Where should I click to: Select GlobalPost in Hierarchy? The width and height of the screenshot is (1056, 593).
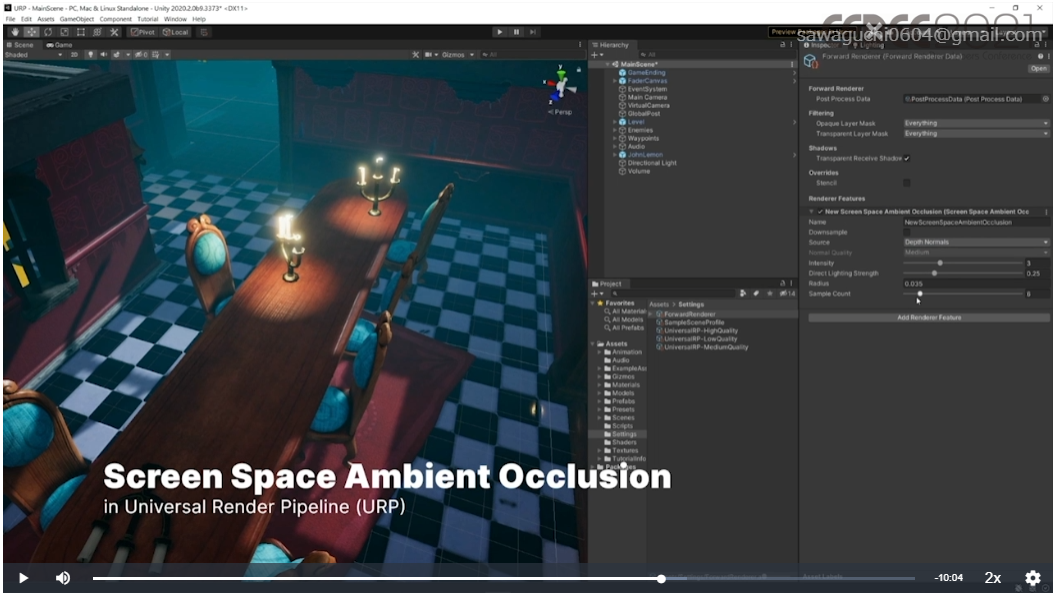643,114
